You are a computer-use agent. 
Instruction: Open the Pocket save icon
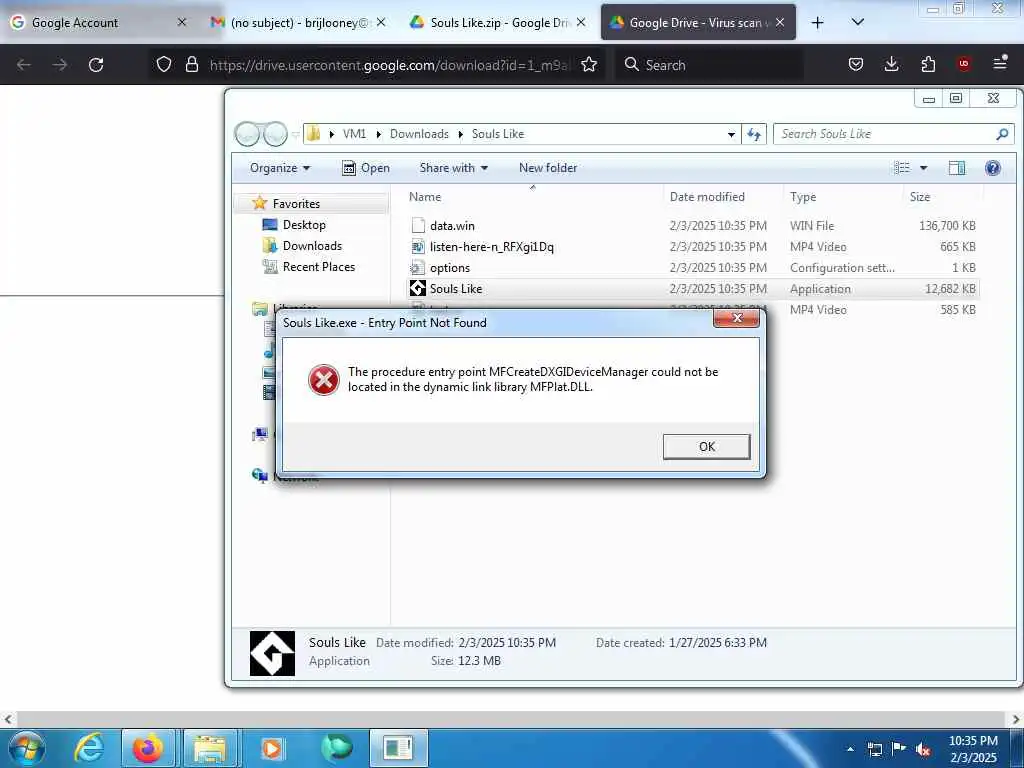[x=856, y=65]
